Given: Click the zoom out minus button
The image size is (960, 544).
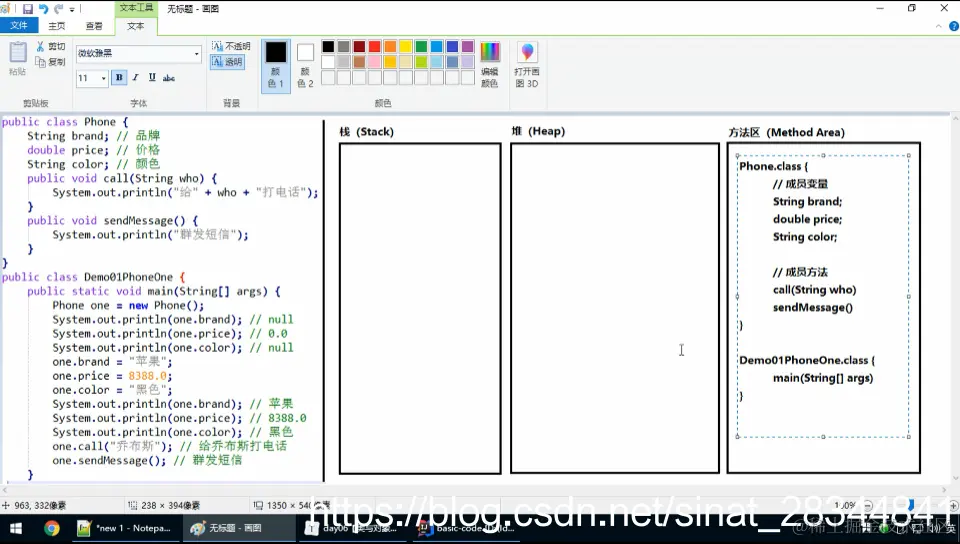Looking at the screenshot, I should tap(868, 505).
